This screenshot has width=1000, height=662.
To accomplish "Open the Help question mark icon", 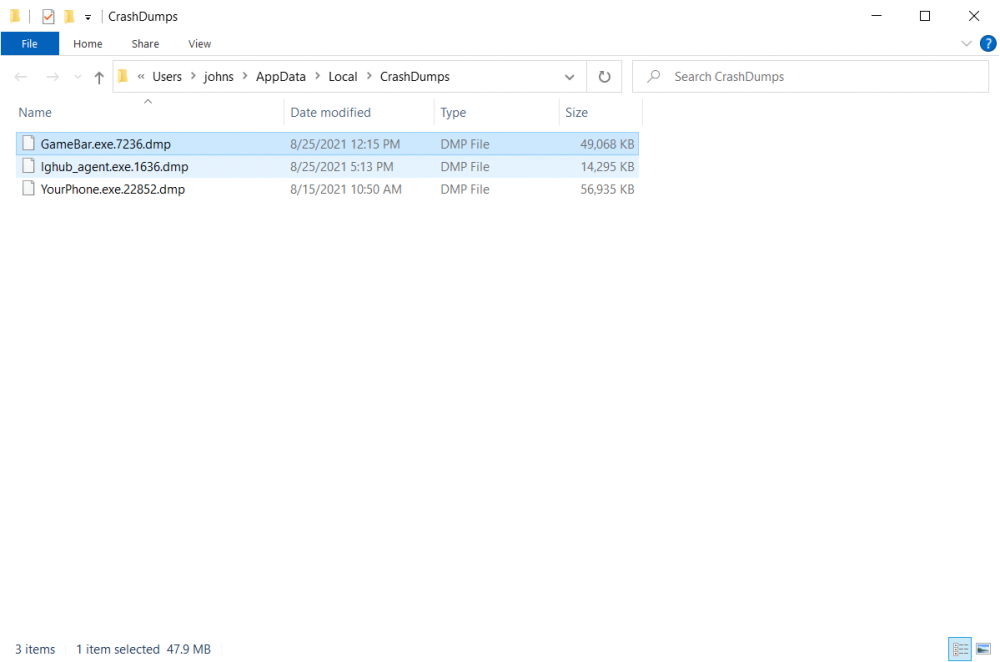I will pos(987,43).
